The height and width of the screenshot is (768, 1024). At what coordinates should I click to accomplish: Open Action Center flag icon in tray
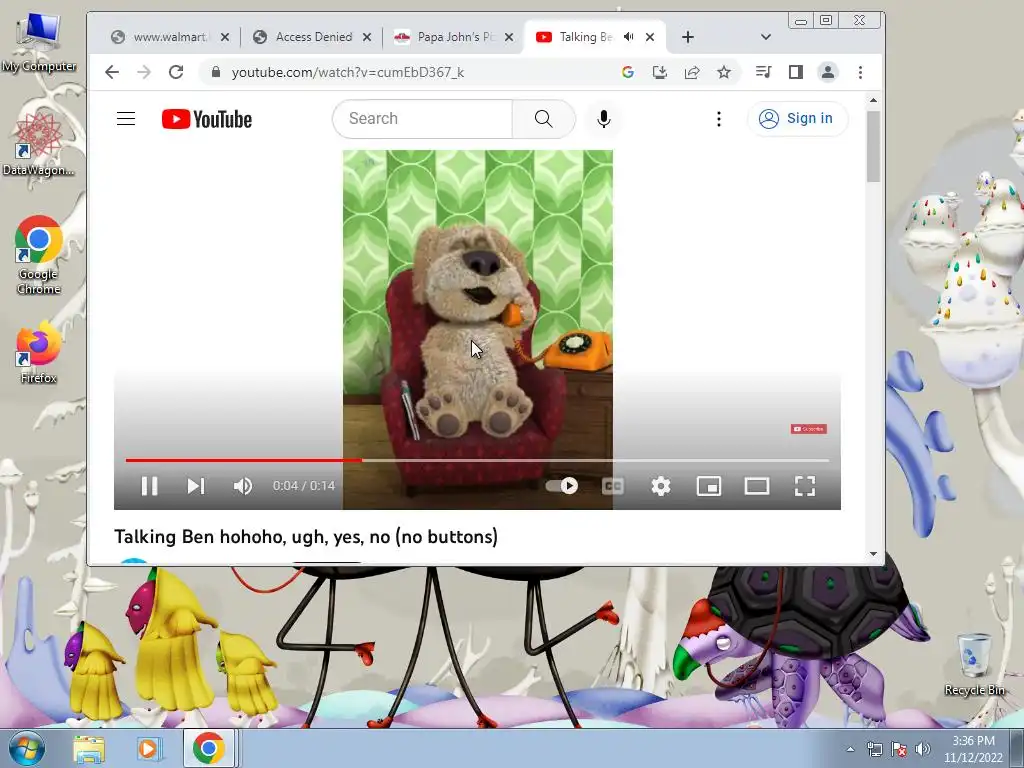[899, 749]
